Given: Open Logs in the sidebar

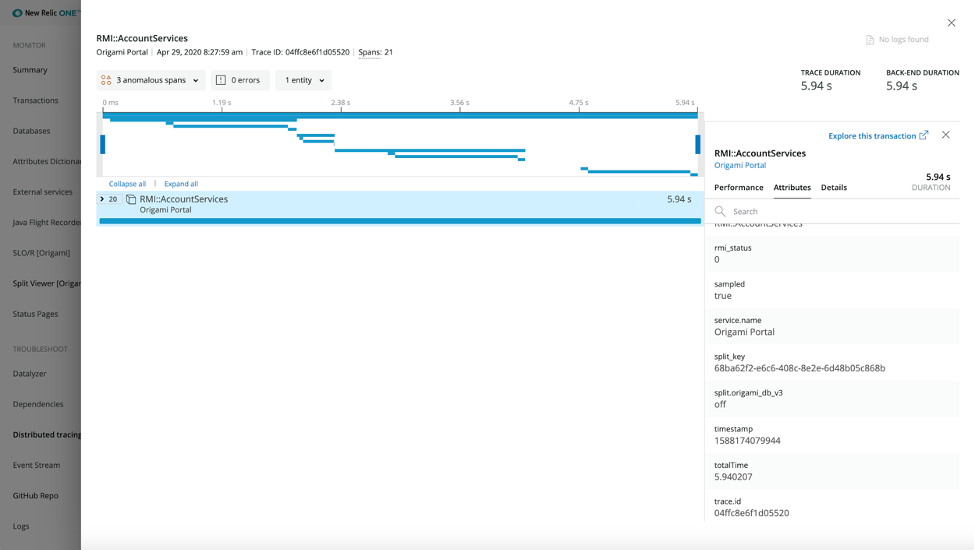Looking at the screenshot, I should pos(20,526).
